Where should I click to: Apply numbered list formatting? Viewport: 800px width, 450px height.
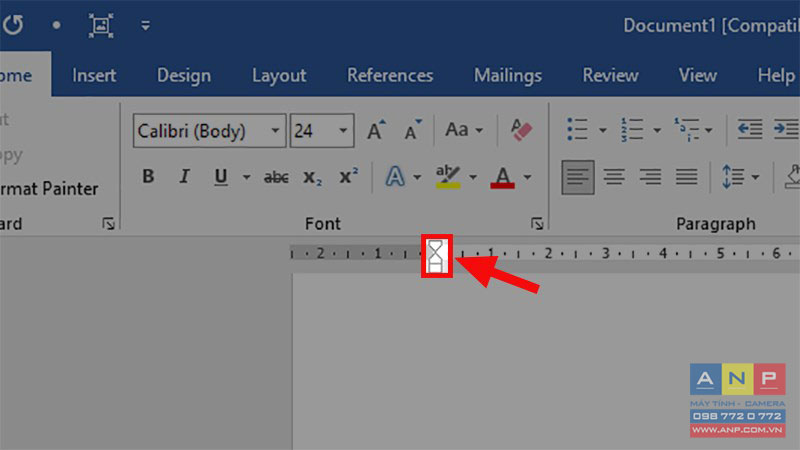(632, 130)
